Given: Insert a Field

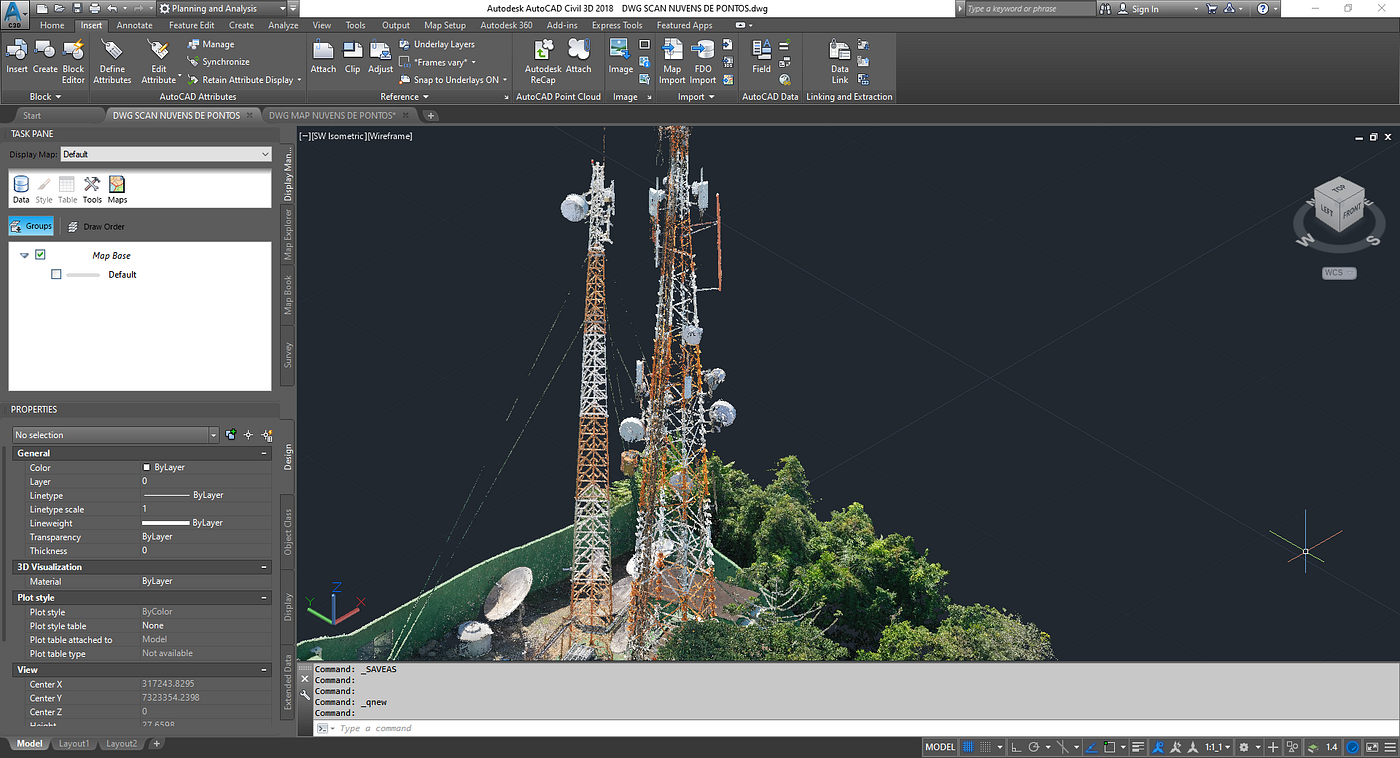Looking at the screenshot, I should click(x=761, y=56).
